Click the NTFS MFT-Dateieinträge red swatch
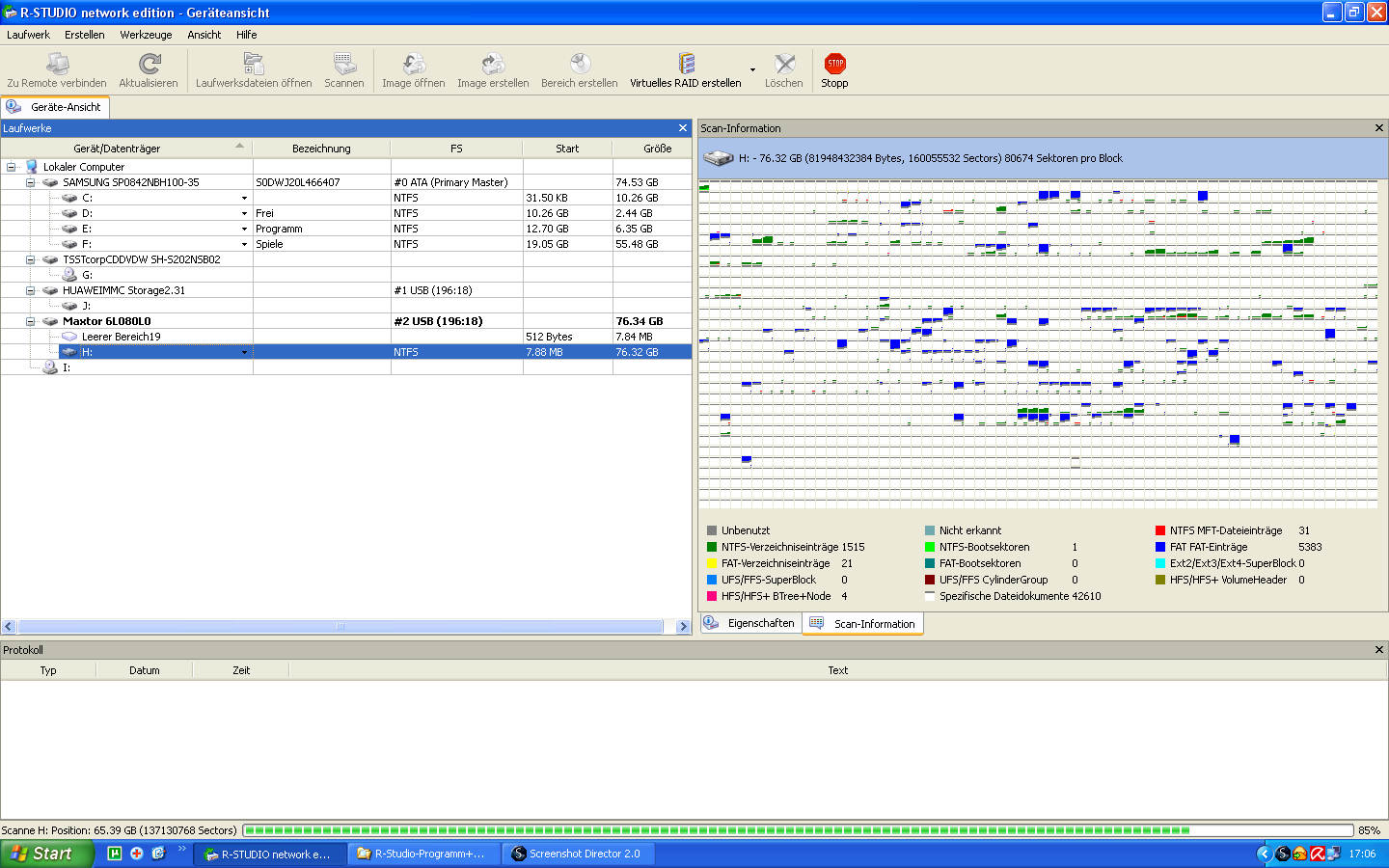Viewport: 1389px width, 868px height. pos(1160,530)
